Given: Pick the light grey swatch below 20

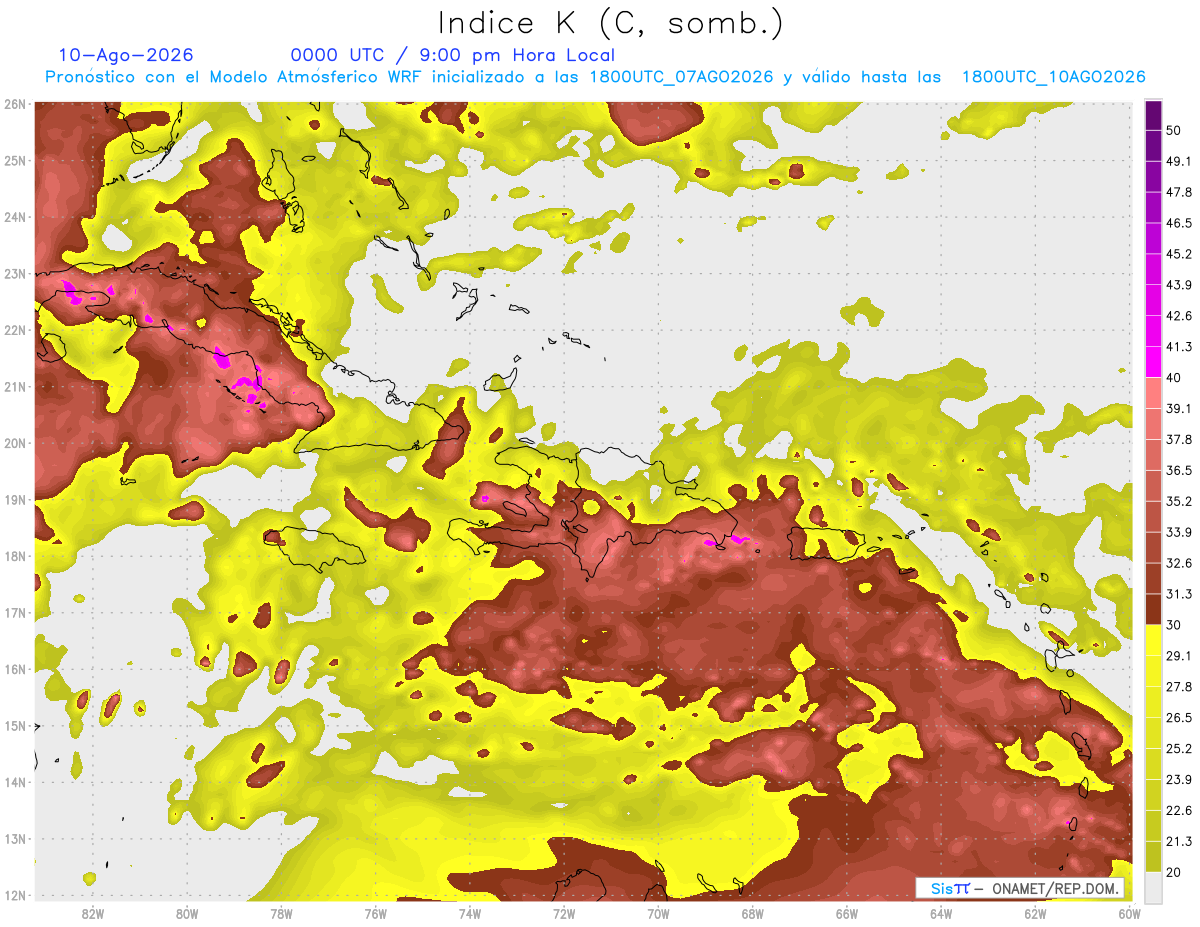Looking at the screenshot, I should click(1153, 886).
